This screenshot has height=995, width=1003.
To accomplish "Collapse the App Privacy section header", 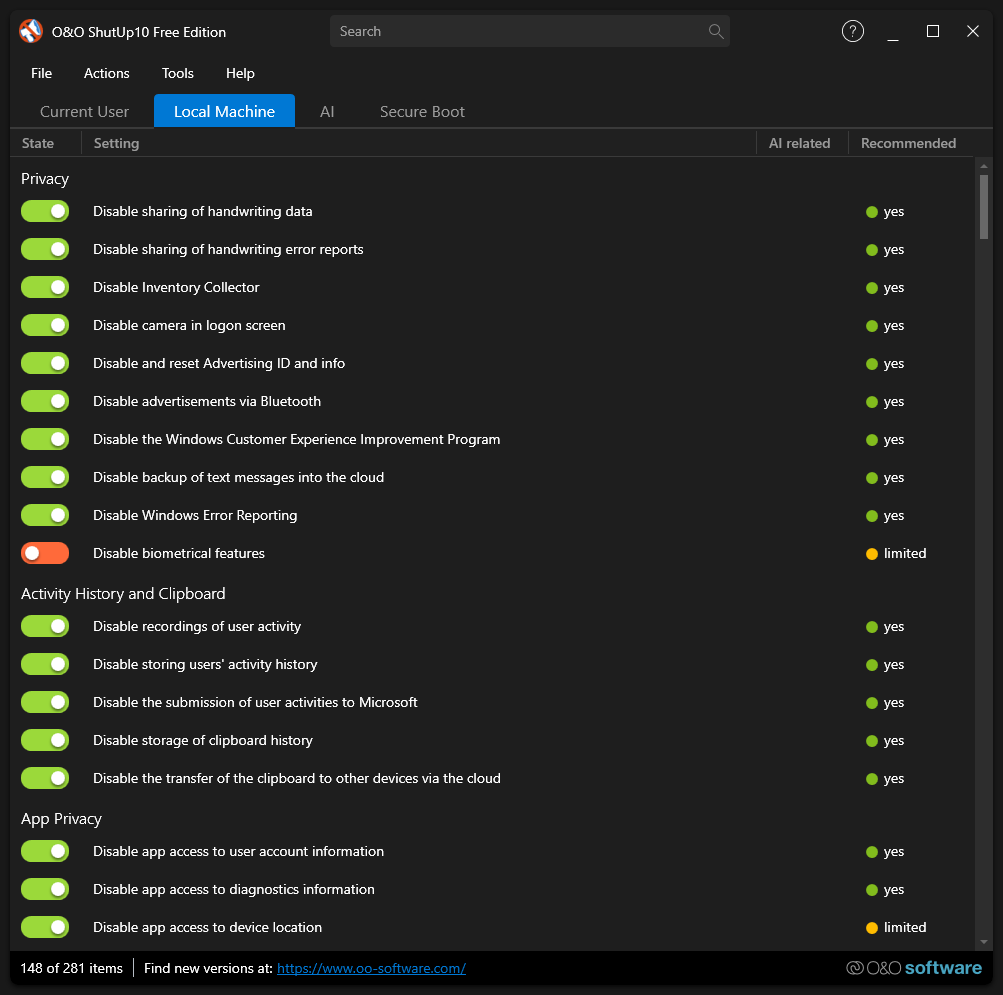I will pos(61,819).
